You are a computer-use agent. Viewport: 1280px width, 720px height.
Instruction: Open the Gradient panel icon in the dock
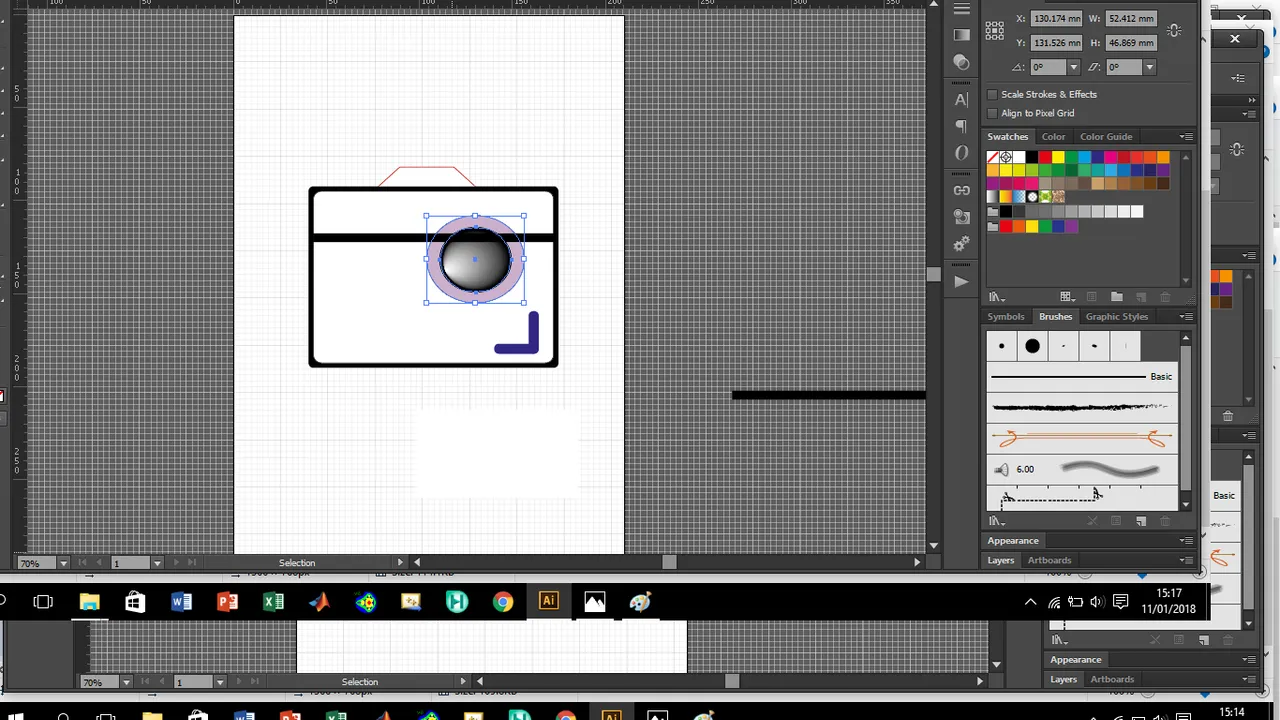pyautogui.click(x=961, y=35)
